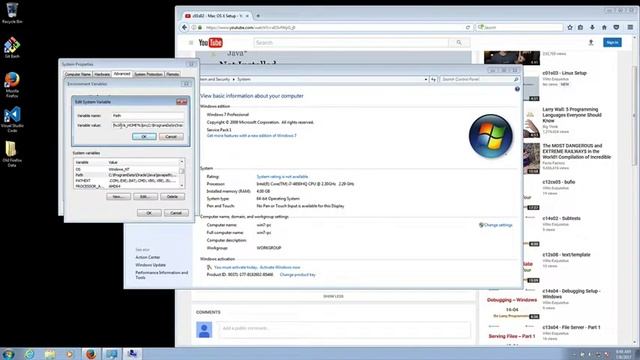Switch to the System Protection tab
The height and width of the screenshot is (360, 640).
pos(148,74)
